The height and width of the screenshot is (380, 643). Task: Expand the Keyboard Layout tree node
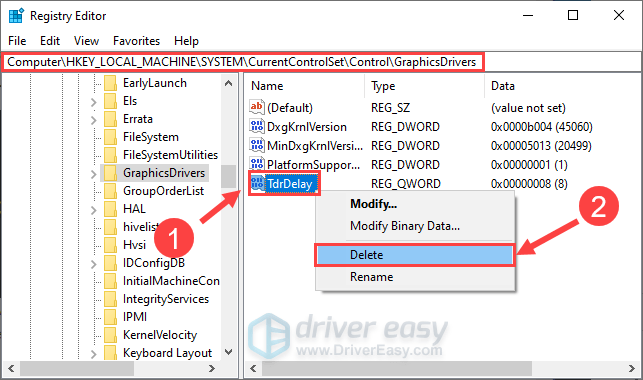93,354
